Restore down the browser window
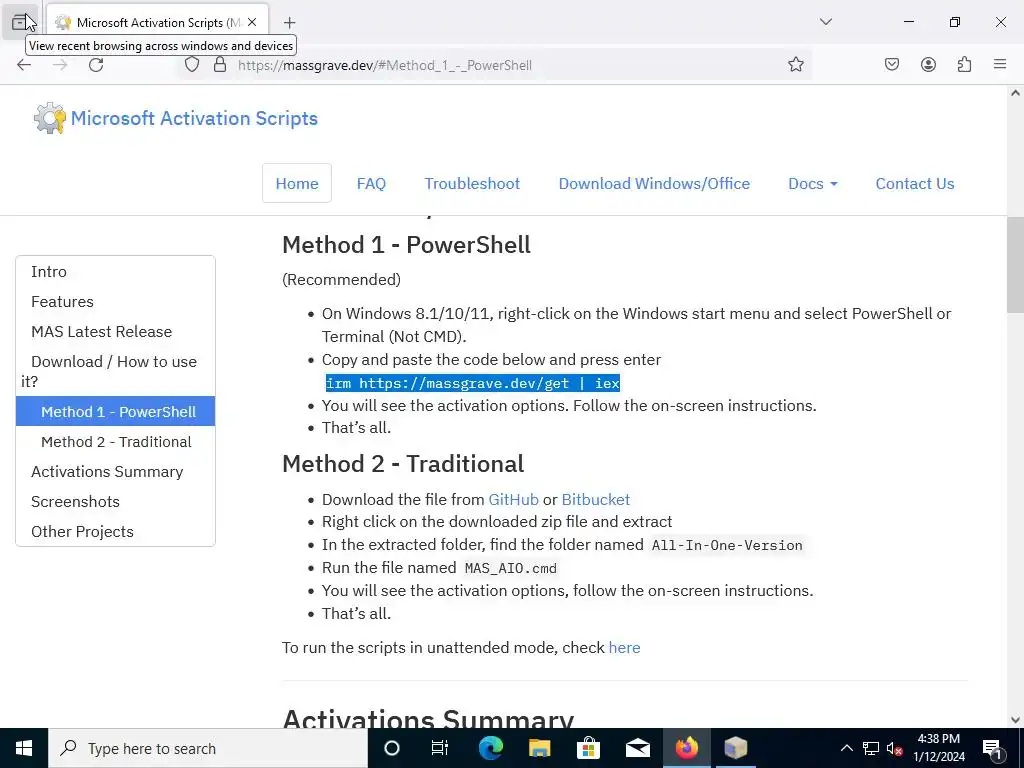 pos(955,22)
